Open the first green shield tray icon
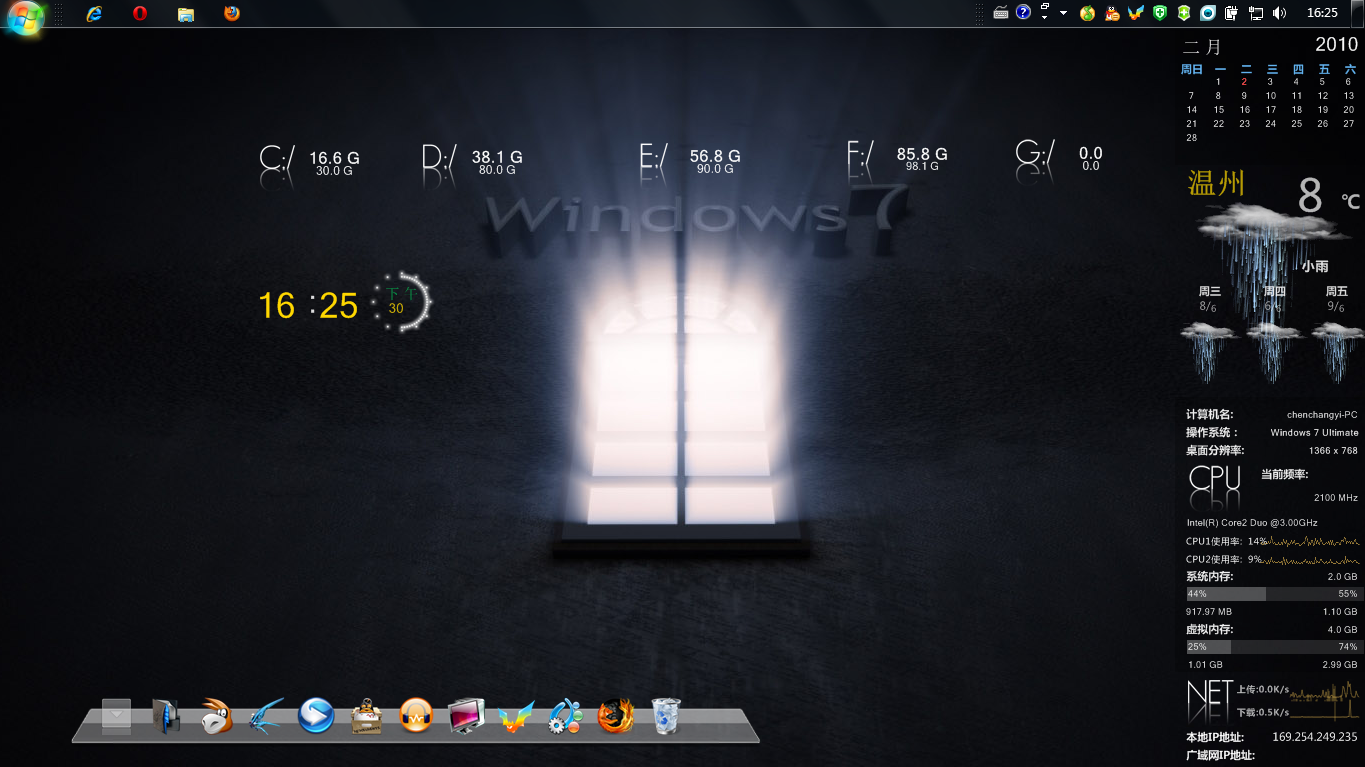Viewport: 1365px width, 767px height. point(1160,13)
